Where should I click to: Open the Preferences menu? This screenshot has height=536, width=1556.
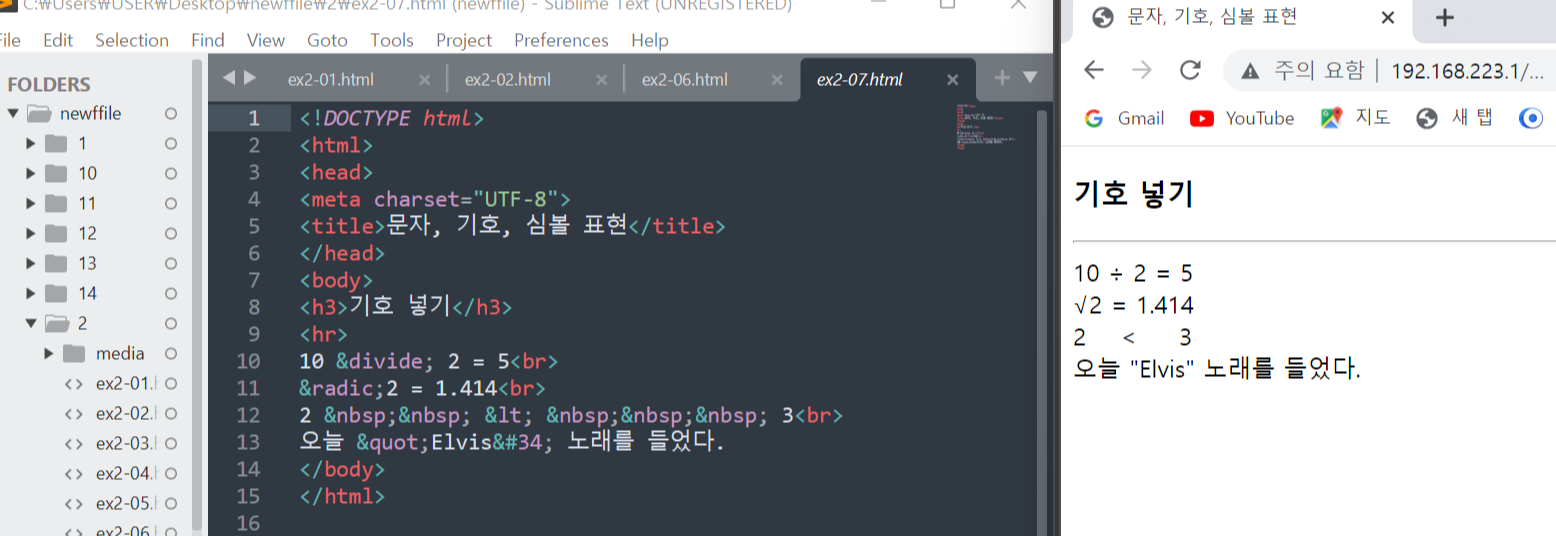(561, 40)
